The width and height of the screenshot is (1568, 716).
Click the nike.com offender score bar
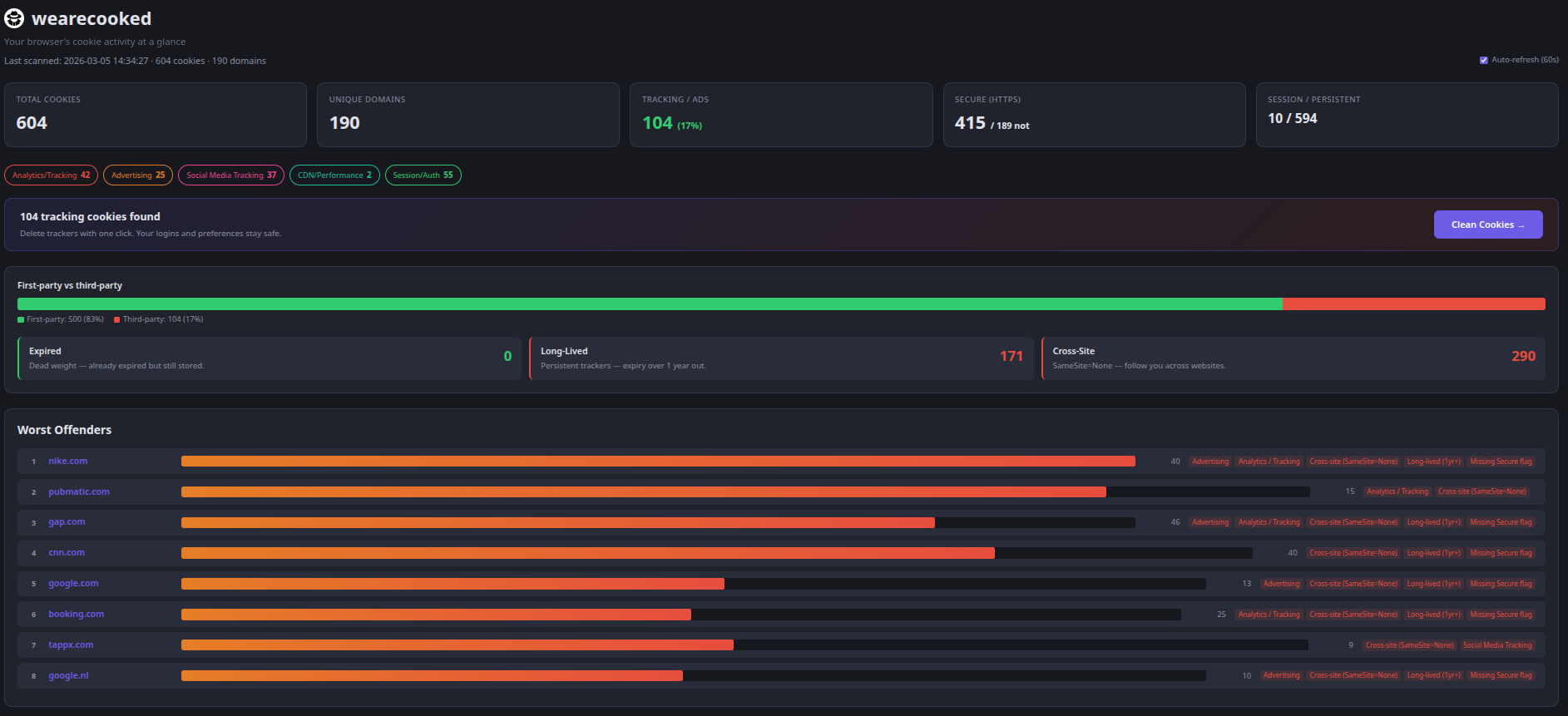[658, 462]
